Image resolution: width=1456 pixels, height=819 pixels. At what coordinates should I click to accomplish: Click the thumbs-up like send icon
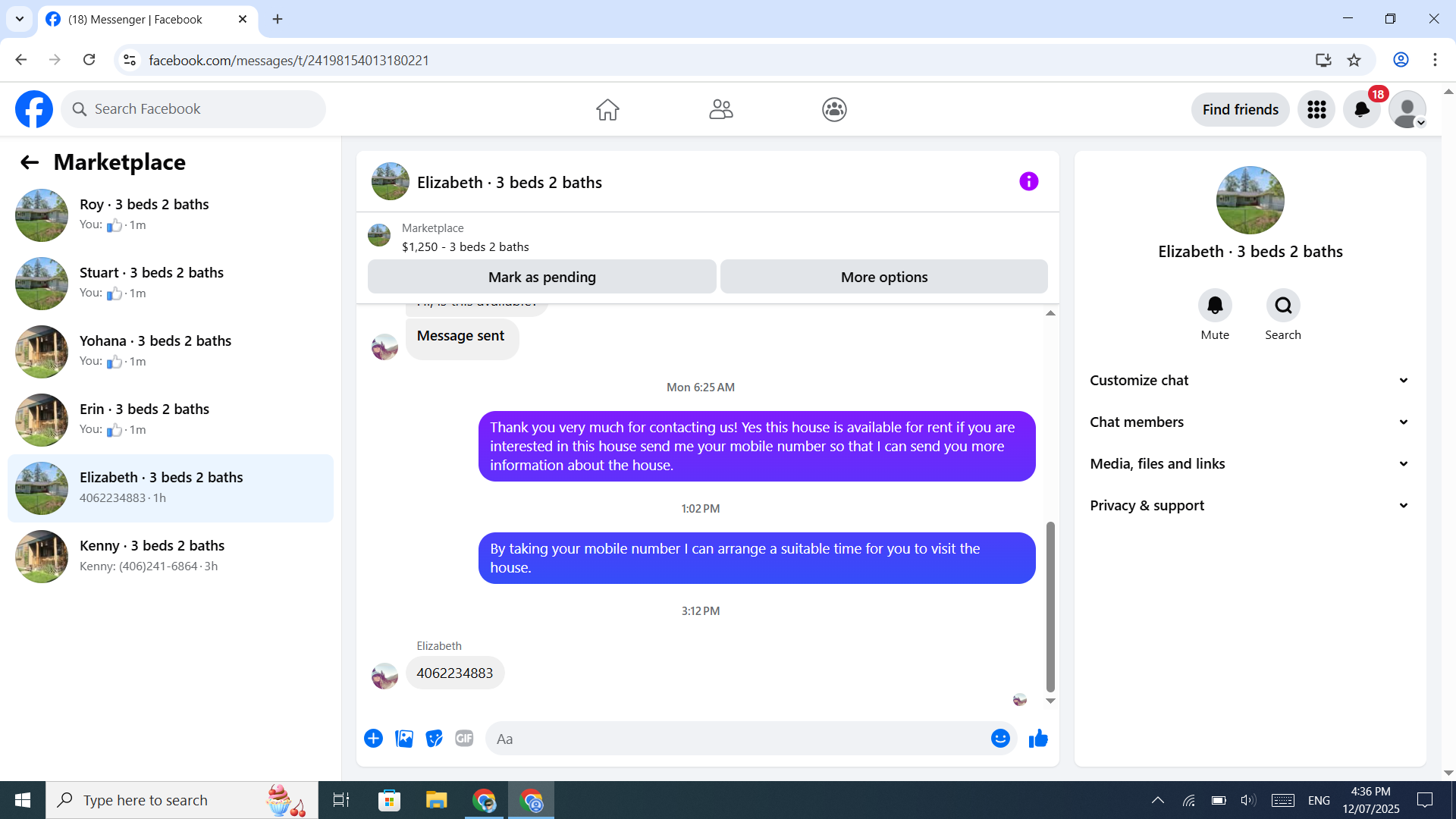pyautogui.click(x=1038, y=739)
